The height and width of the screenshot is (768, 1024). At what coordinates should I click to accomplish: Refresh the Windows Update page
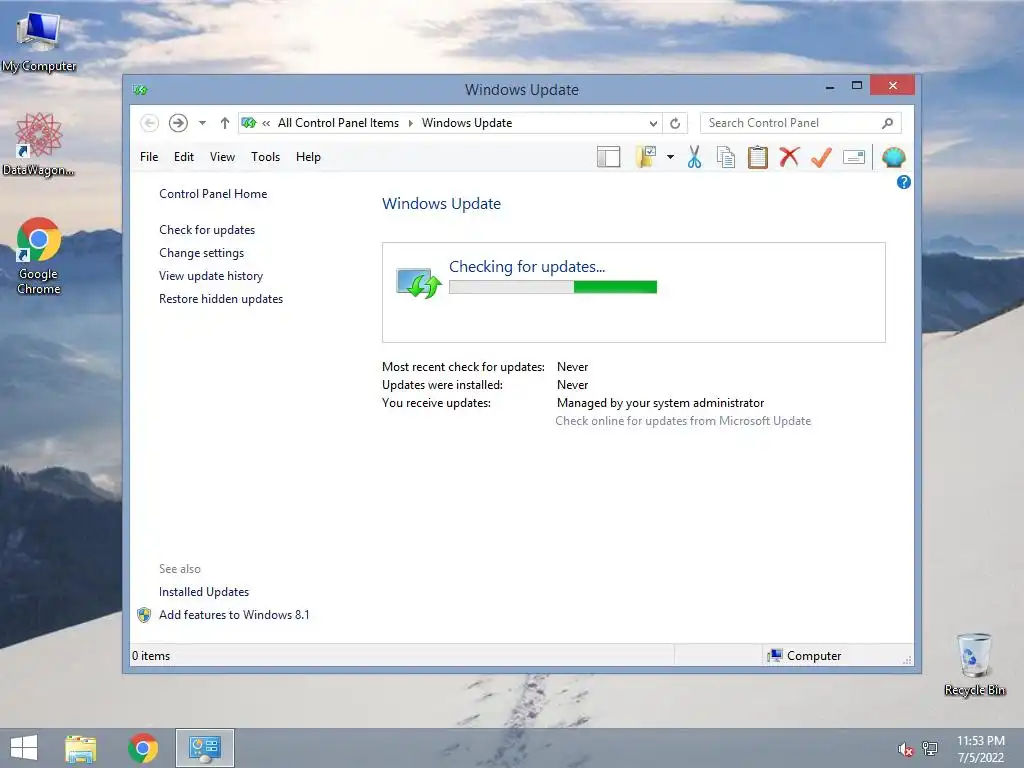pos(675,123)
